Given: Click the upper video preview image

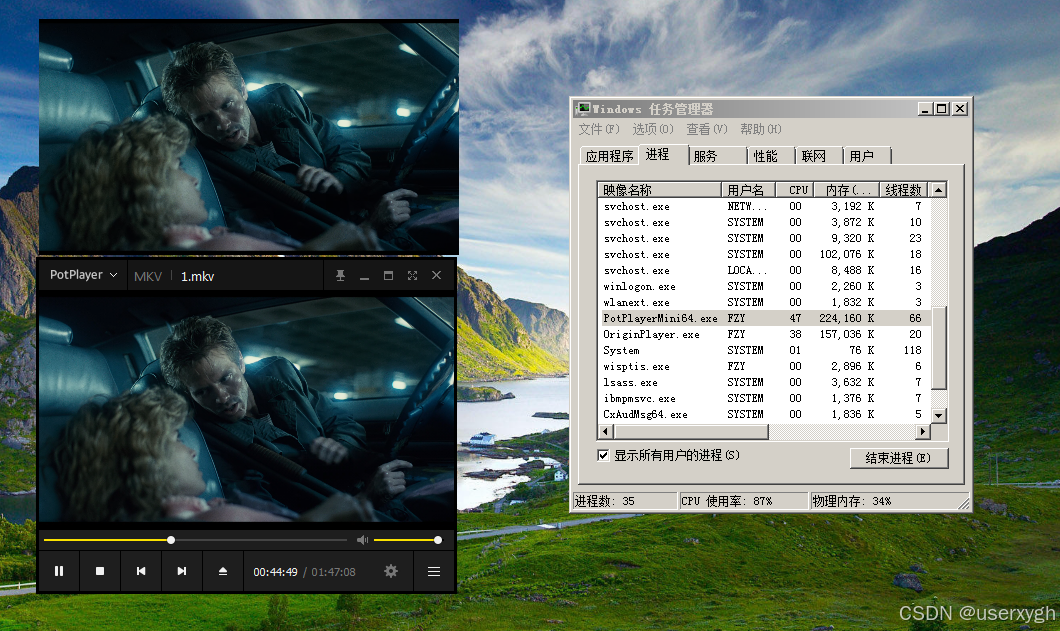Looking at the screenshot, I should pos(249,136).
